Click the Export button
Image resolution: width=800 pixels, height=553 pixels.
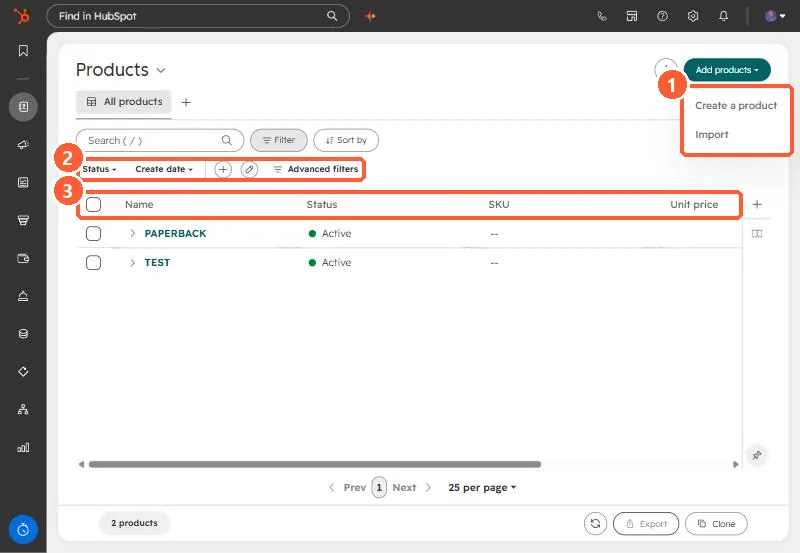coord(646,523)
